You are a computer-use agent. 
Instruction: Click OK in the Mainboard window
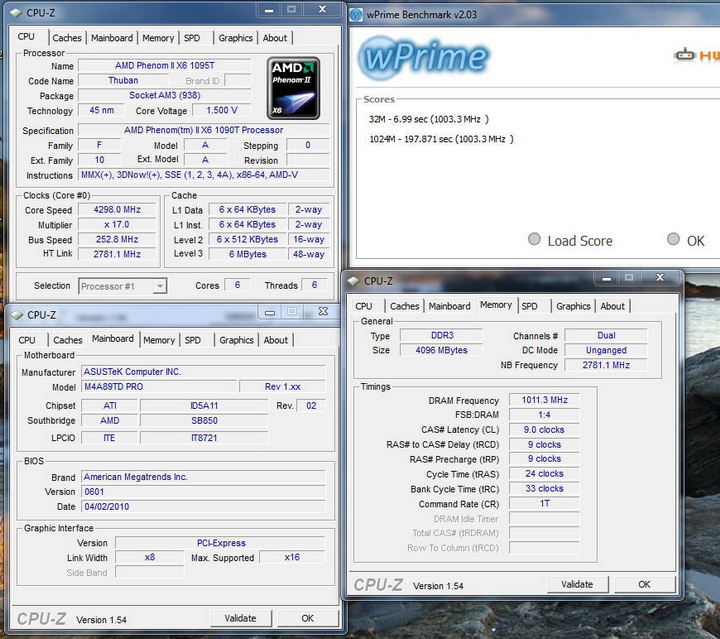308,618
